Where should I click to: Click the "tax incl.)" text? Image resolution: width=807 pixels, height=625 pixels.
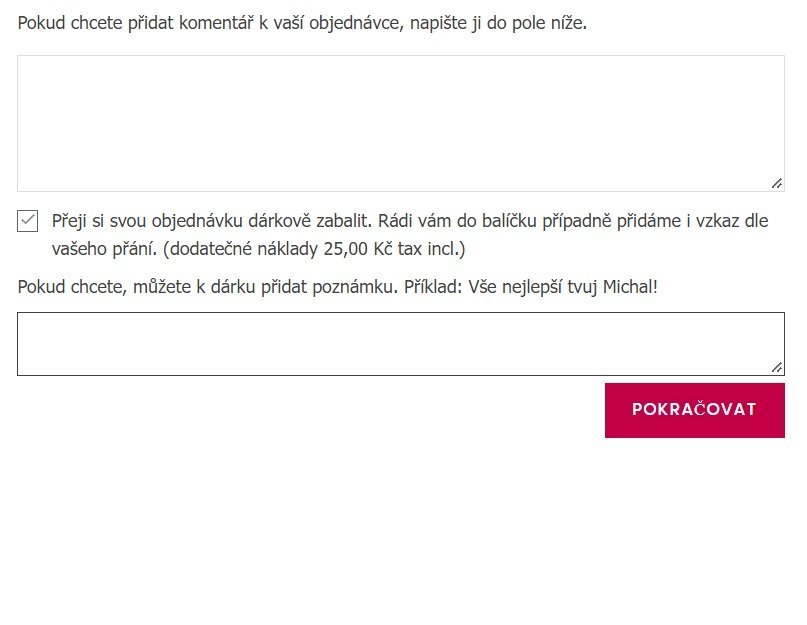427,249
